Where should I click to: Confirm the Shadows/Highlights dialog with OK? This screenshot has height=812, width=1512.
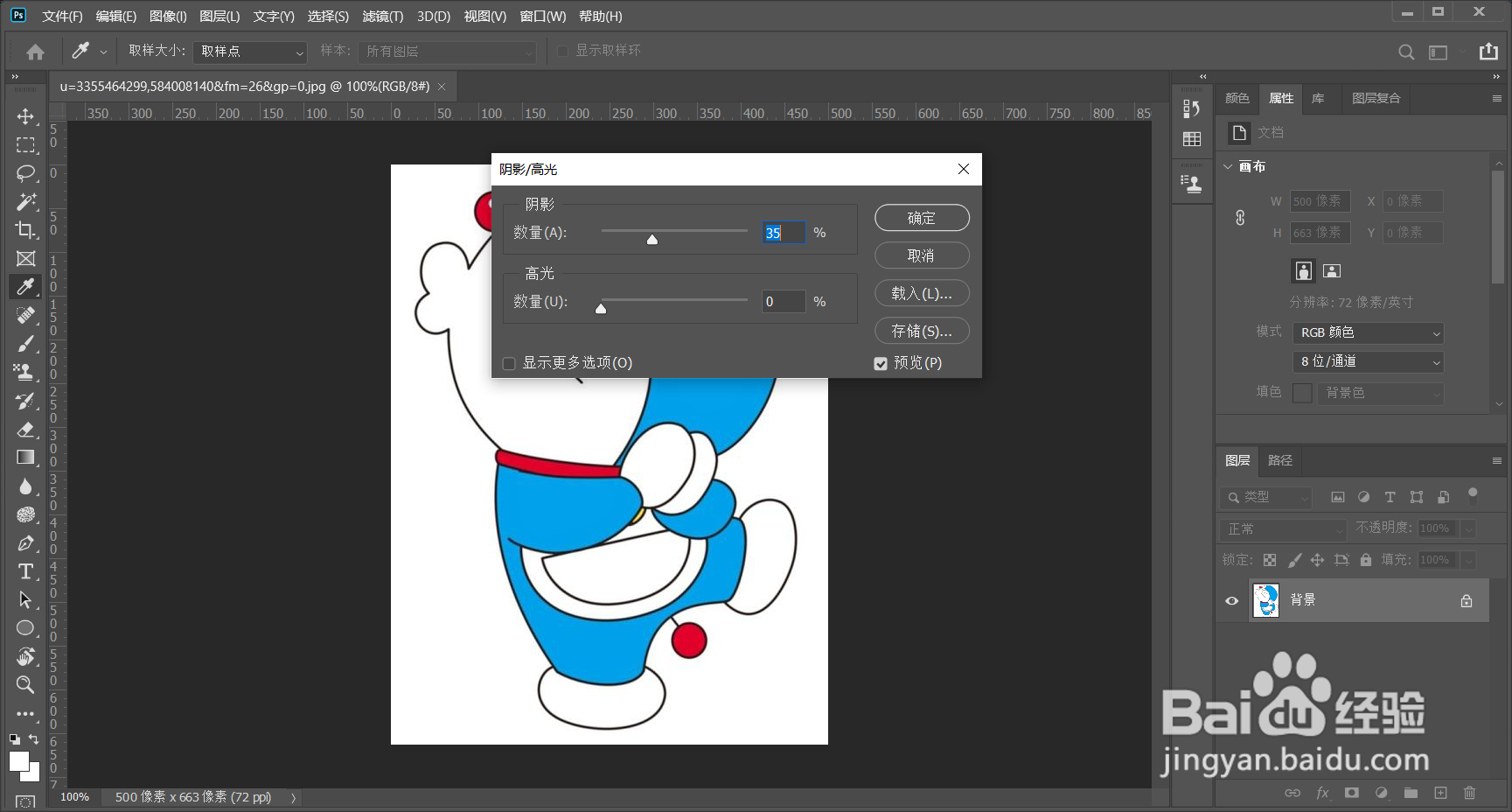point(922,218)
